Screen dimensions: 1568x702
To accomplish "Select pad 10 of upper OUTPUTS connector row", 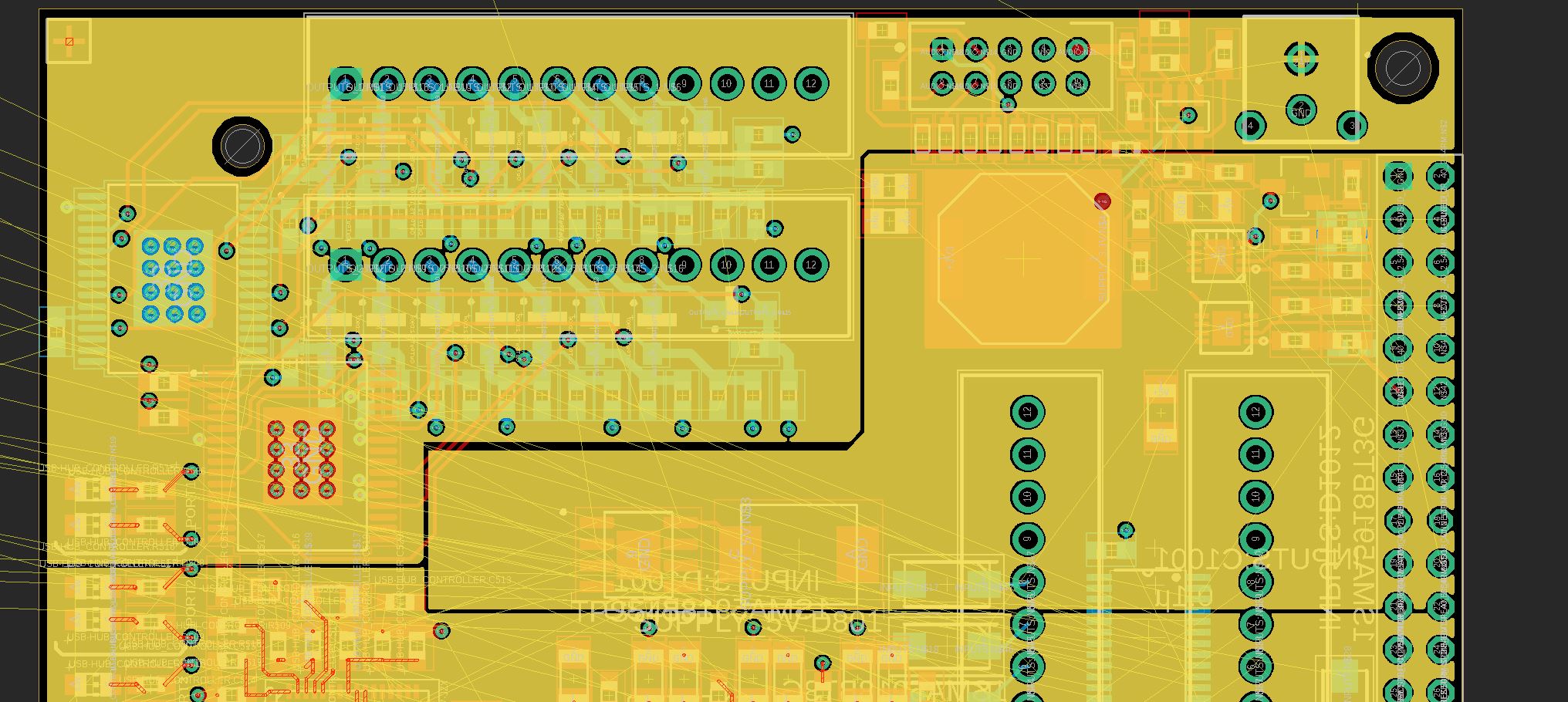I will click(x=726, y=83).
